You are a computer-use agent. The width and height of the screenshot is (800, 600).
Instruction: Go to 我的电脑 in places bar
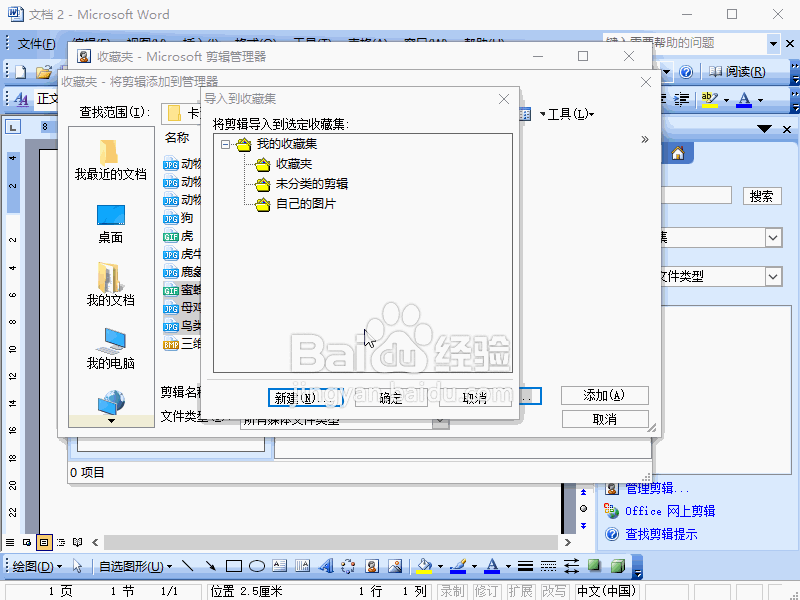coord(111,349)
